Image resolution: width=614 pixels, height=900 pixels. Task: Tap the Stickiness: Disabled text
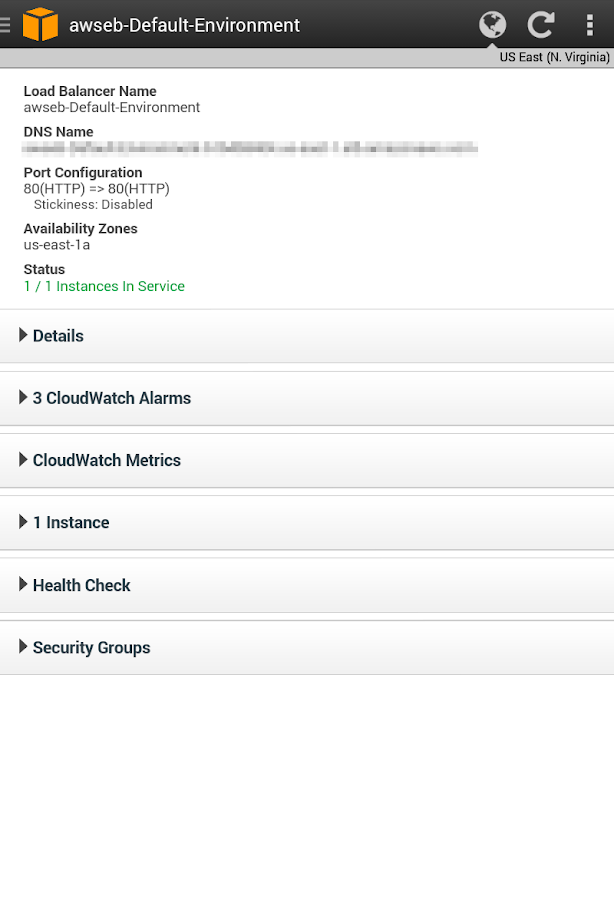(93, 205)
